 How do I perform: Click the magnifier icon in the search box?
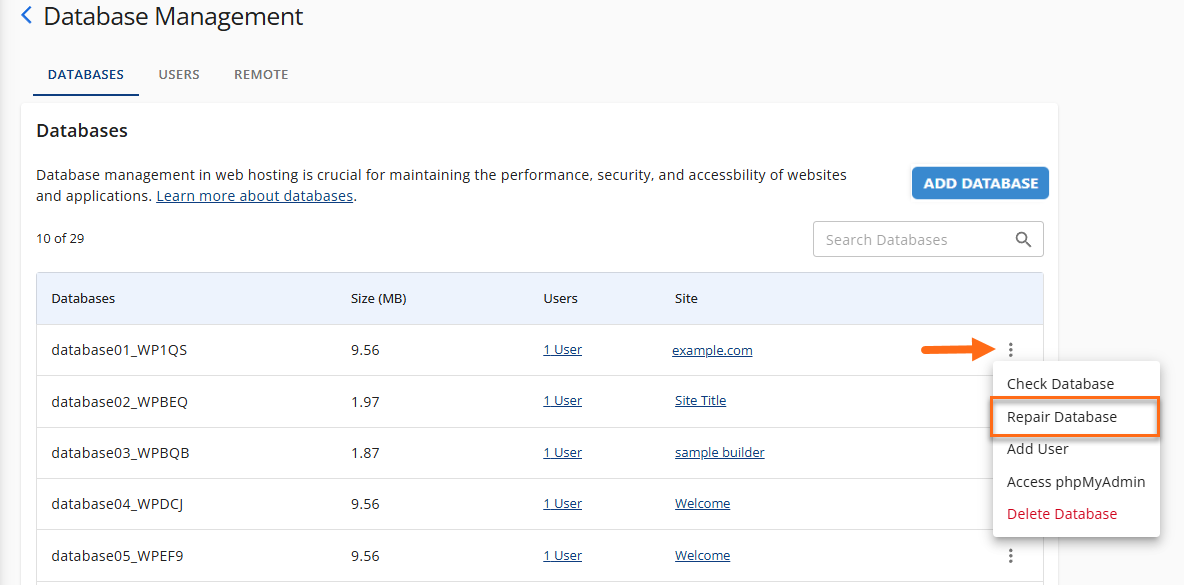tap(1023, 240)
